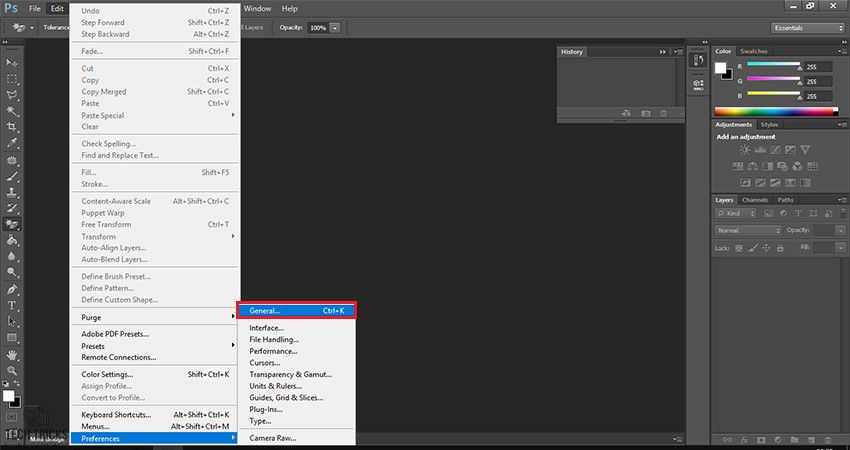The height and width of the screenshot is (450, 850).
Task: Select the Move tool
Action: [11, 63]
